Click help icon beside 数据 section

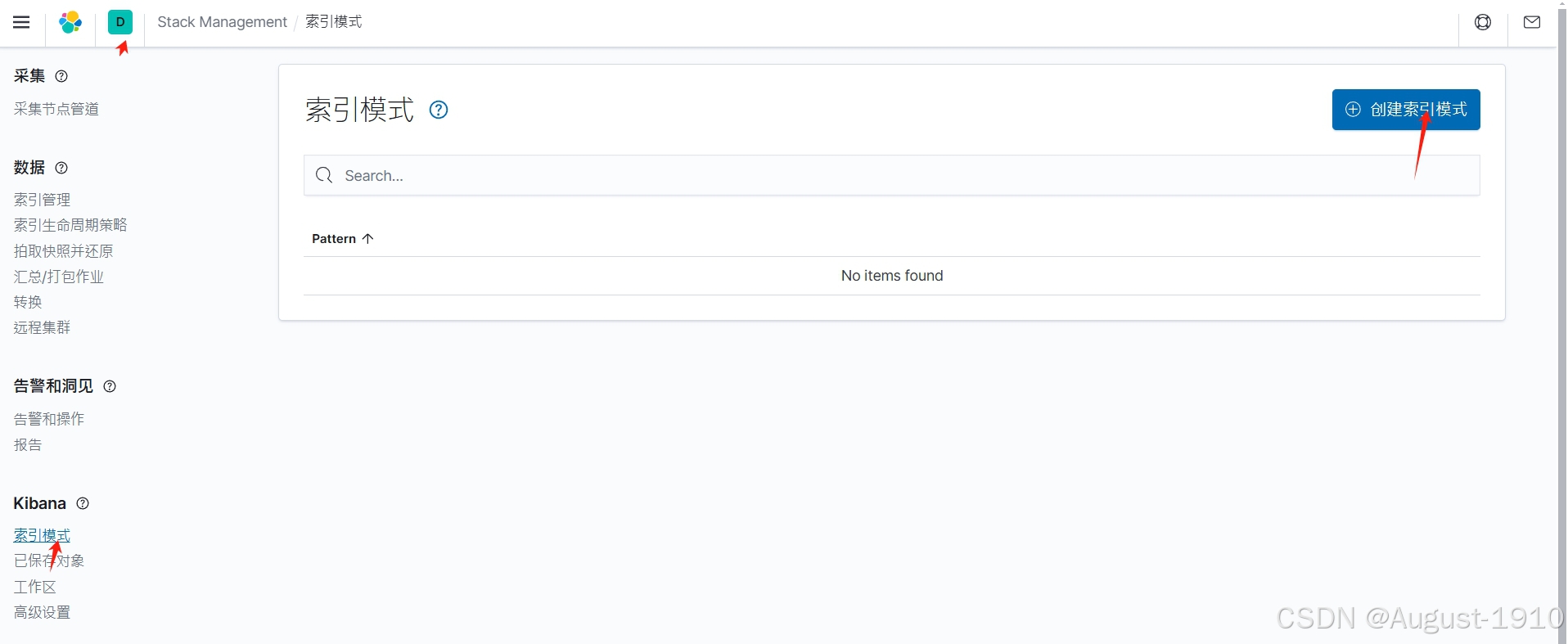coord(61,168)
